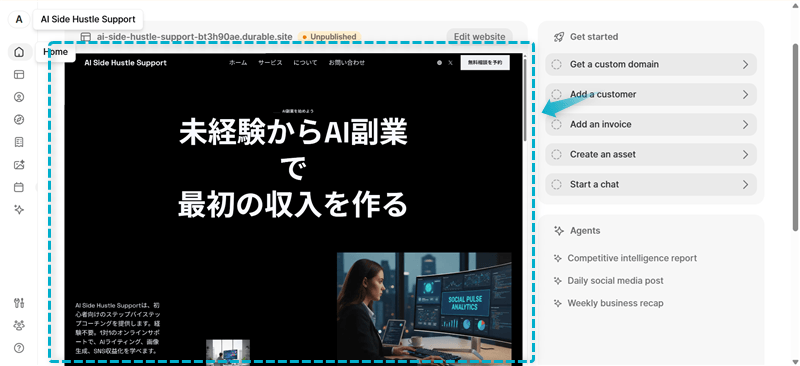The image size is (800, 366).
Task: Click the X social icon in preview header
Action: pyautogui.click(x=450, y=63)
